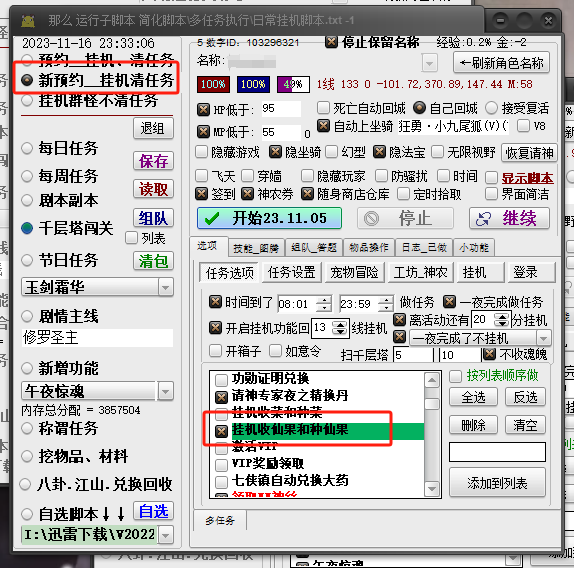The width and height of the screenshot is (574, 568).
Task: Switch to the 小功能 tab
Action: pos(474,248)
